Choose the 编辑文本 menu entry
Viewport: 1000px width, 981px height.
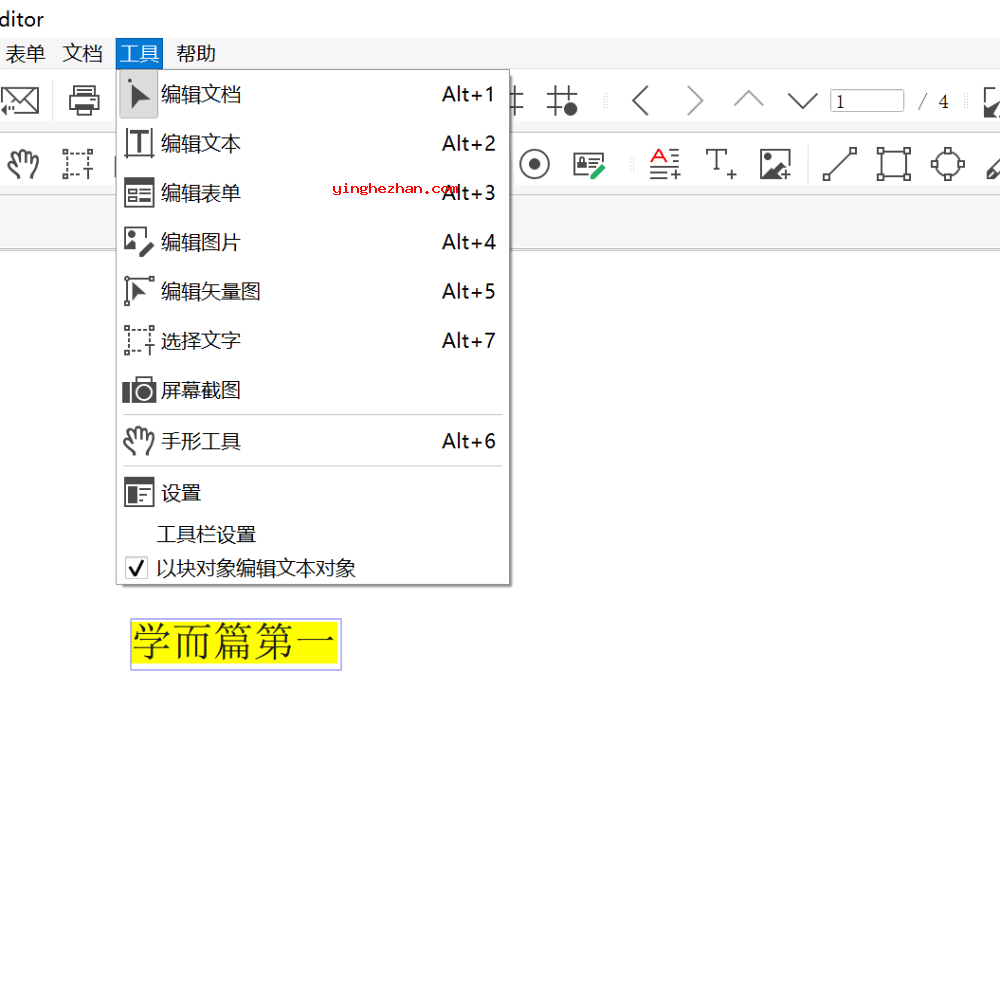tap(312, 144)
